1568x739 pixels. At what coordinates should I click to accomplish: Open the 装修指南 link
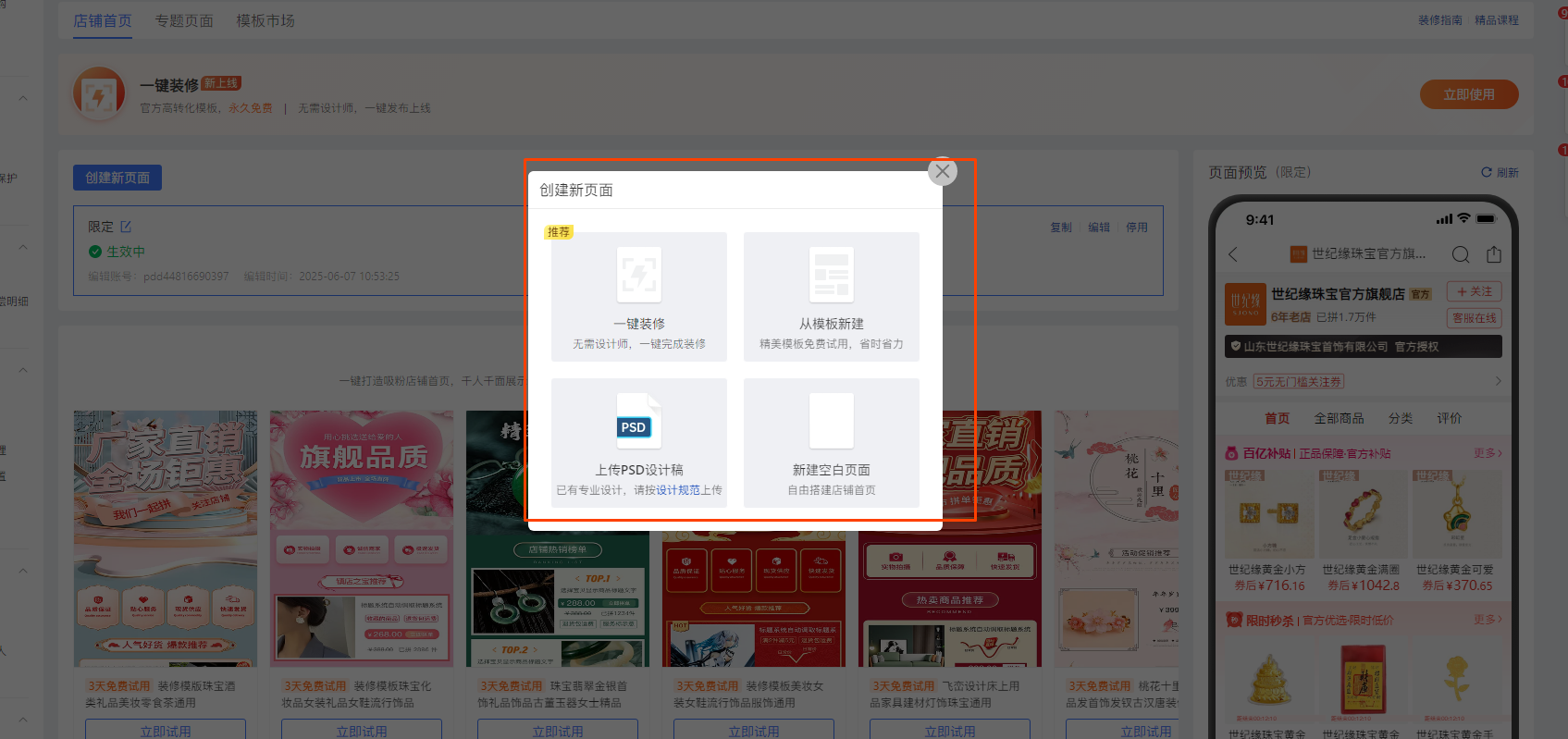point(1439,20)
